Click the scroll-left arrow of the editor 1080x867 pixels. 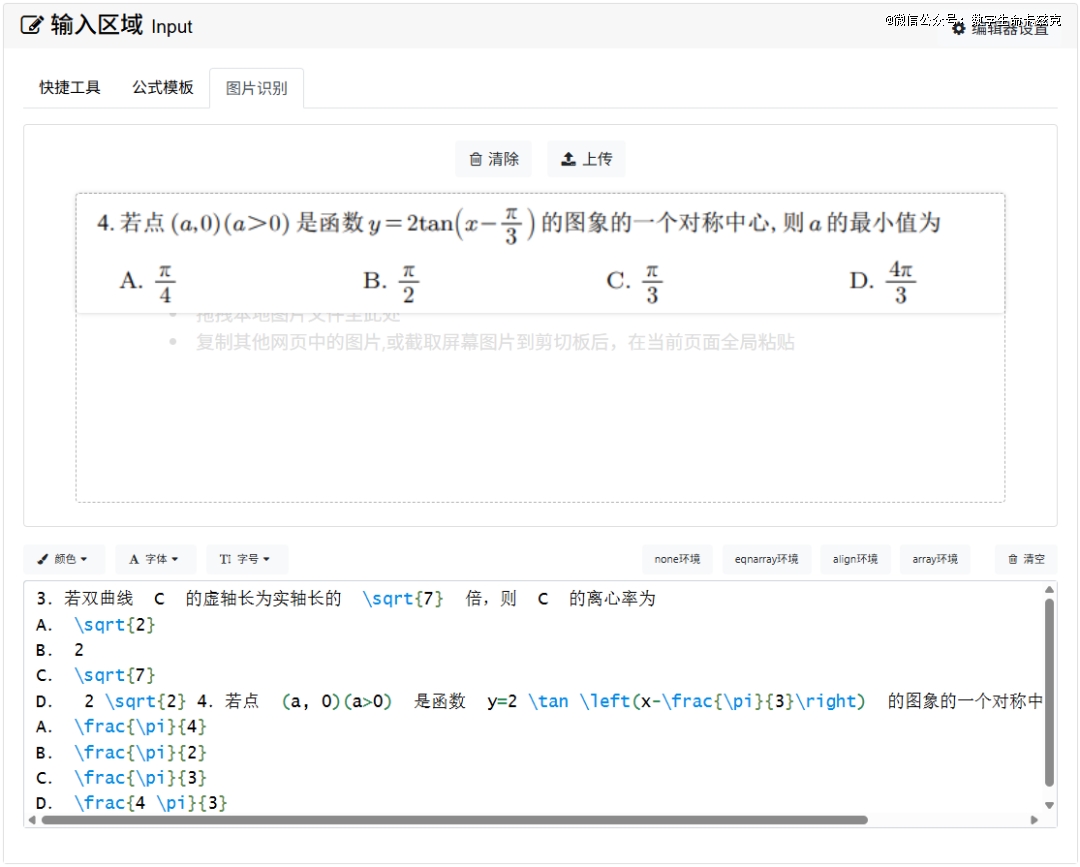coord(32,820)
